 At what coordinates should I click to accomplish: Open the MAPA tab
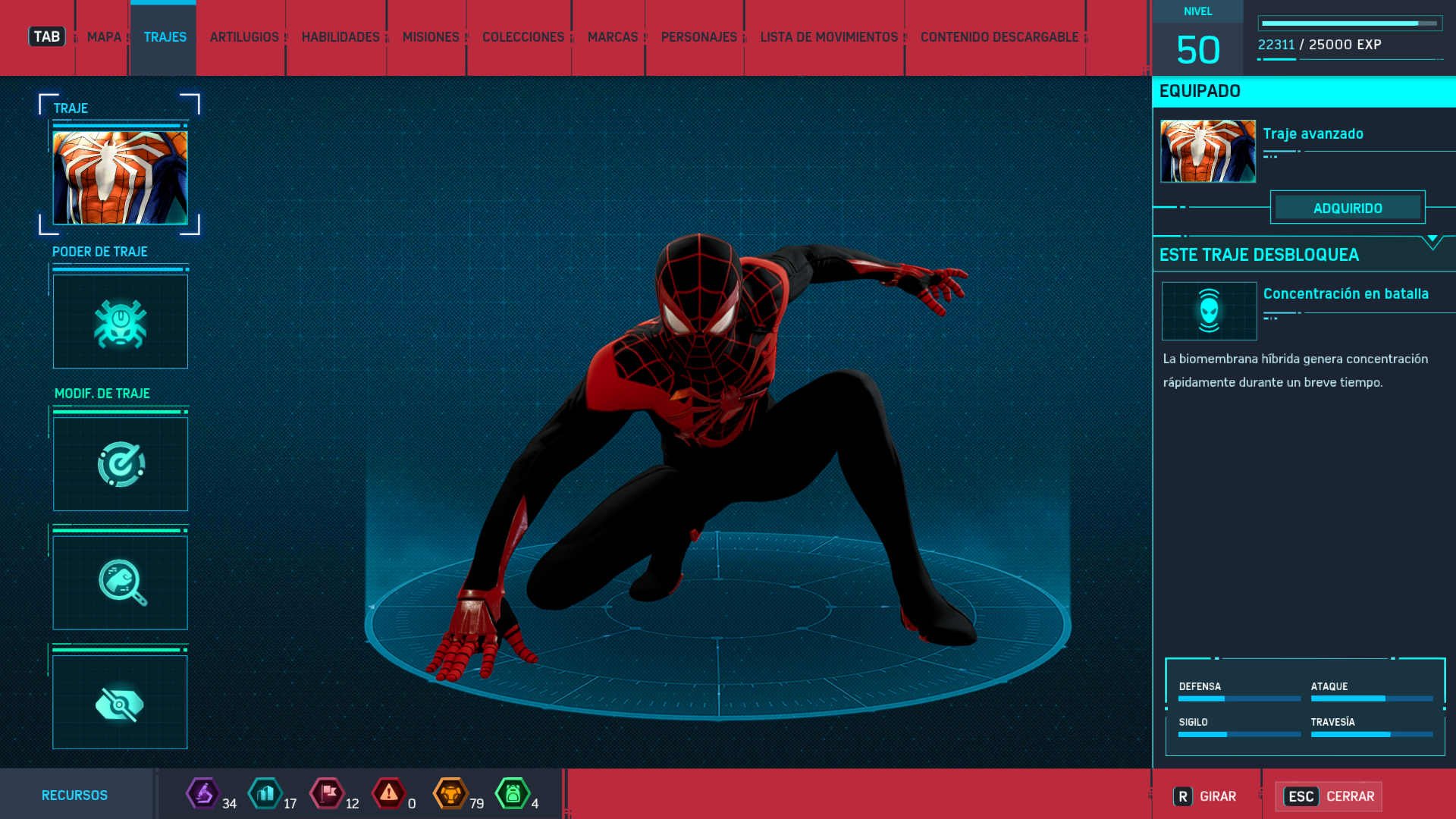click(x=104, y=37)
